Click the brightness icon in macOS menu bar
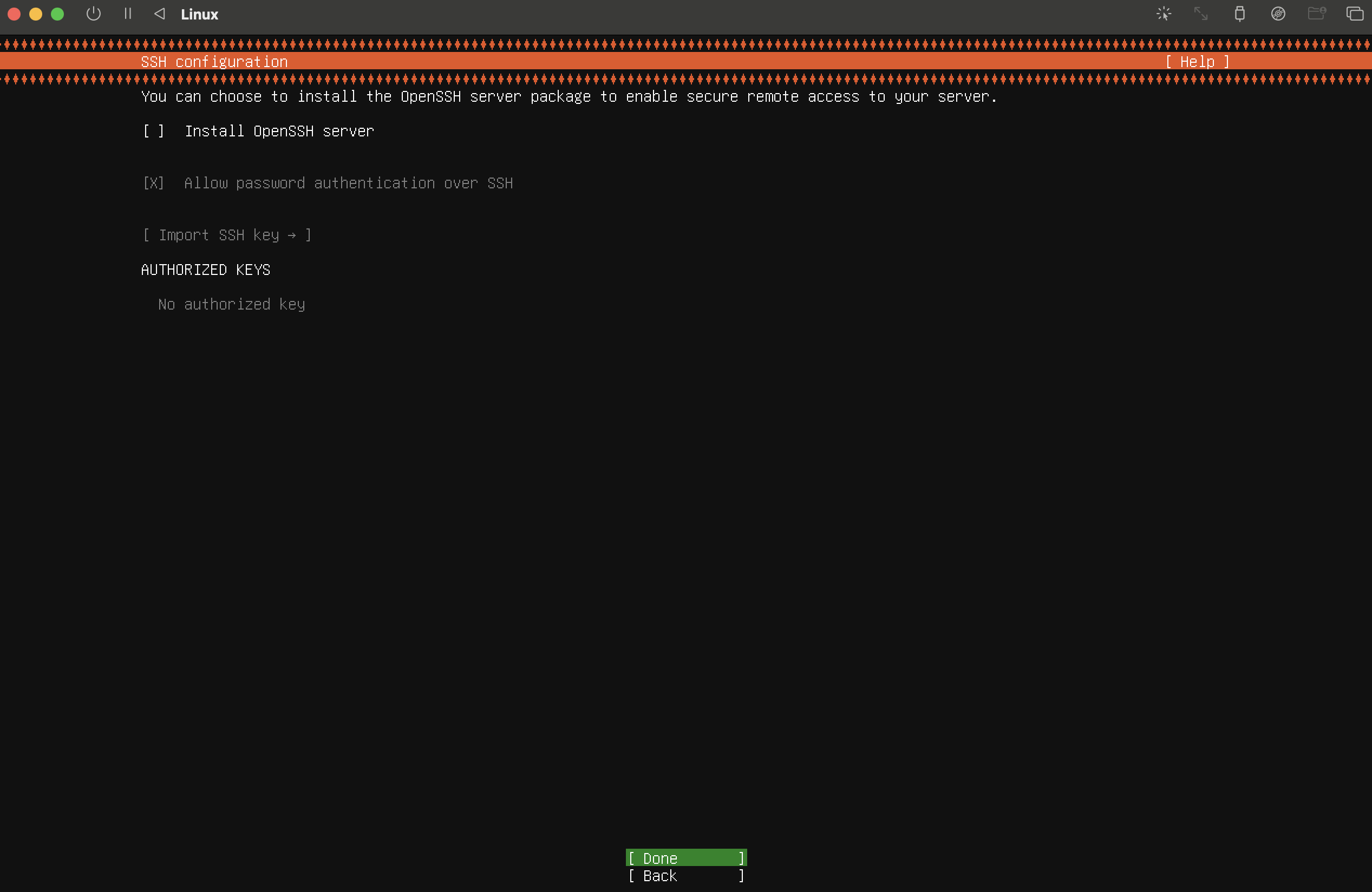 (1162, 14)
